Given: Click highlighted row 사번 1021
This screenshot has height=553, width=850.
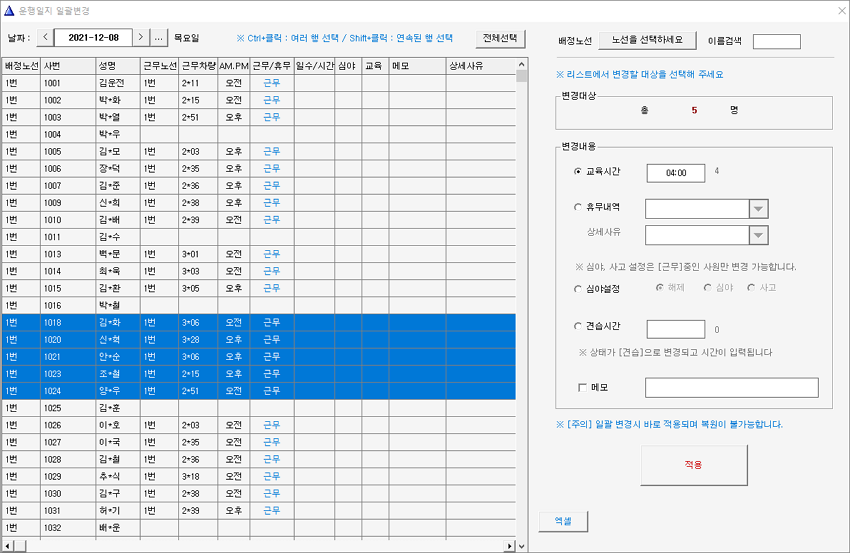Looking at the screenshot, I should pyautogui.click(x=259, y=357).
